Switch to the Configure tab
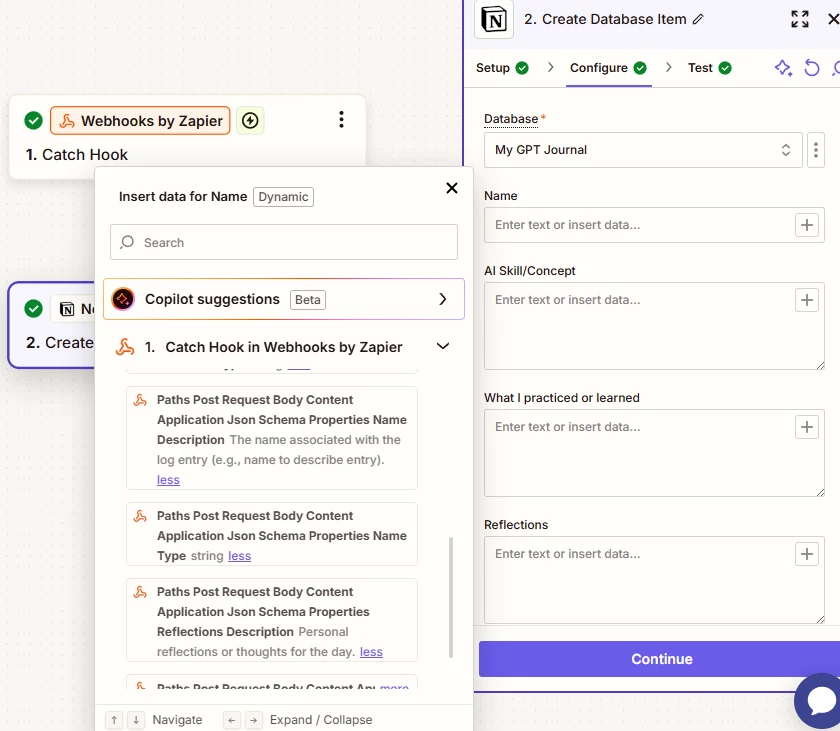This screenshot has width=840, height=731. click(x=608, y=68)
